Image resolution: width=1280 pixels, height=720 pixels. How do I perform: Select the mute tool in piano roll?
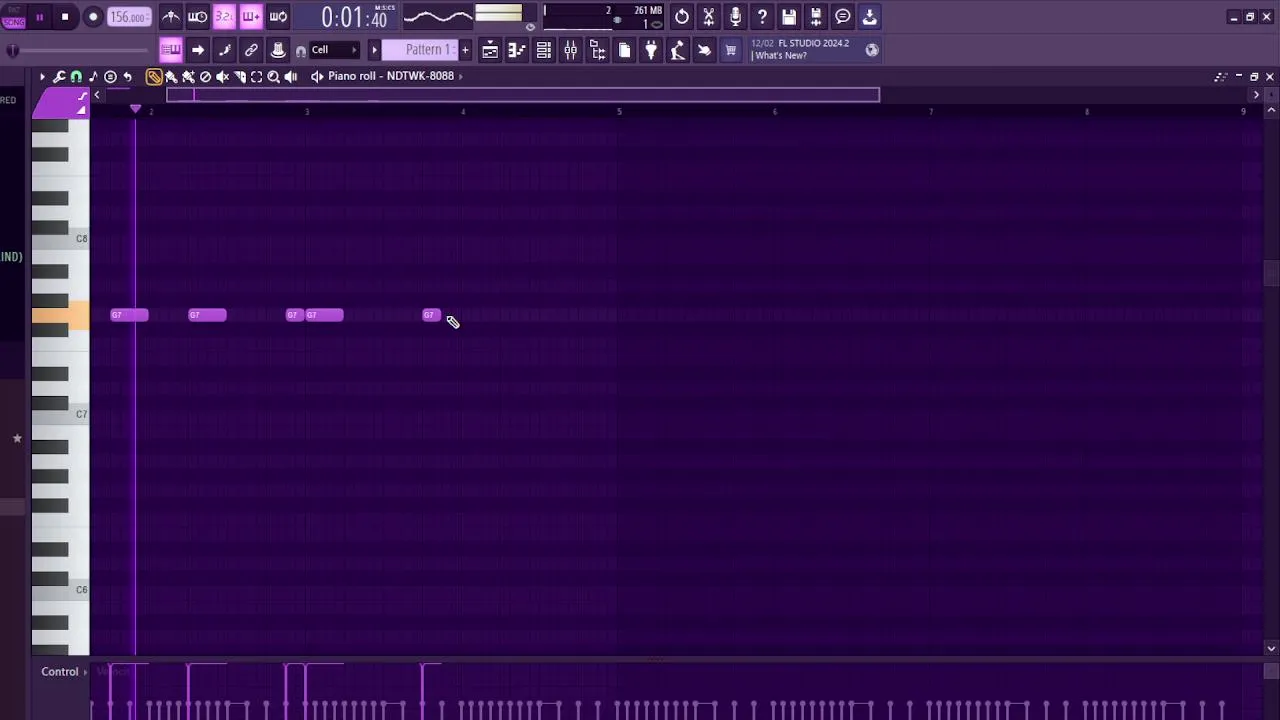pos(222,76)
